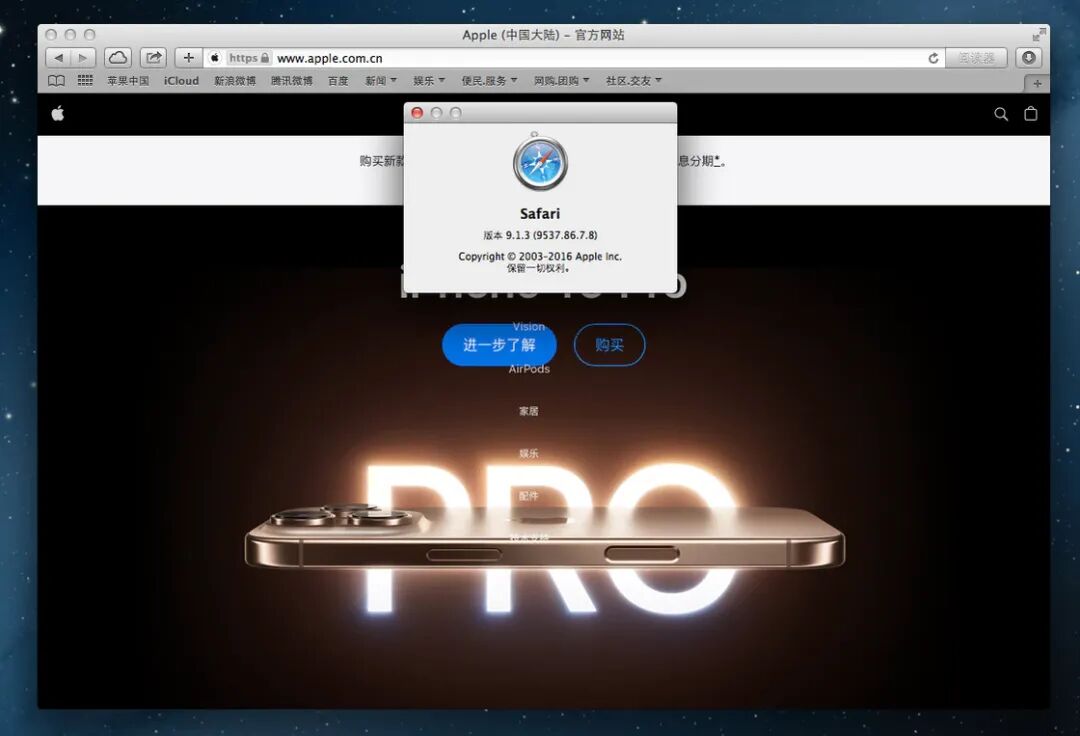Go forward with the Safari forward arrow

click(83, 58)
